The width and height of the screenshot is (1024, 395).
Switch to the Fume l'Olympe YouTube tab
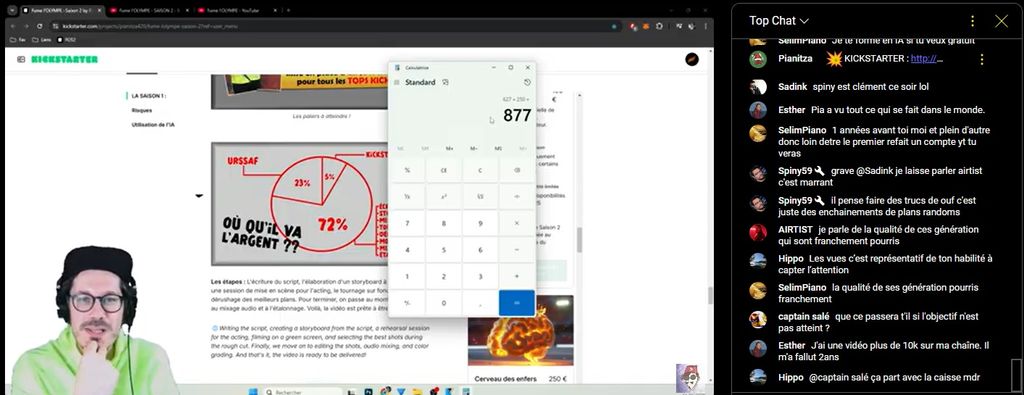231,10
